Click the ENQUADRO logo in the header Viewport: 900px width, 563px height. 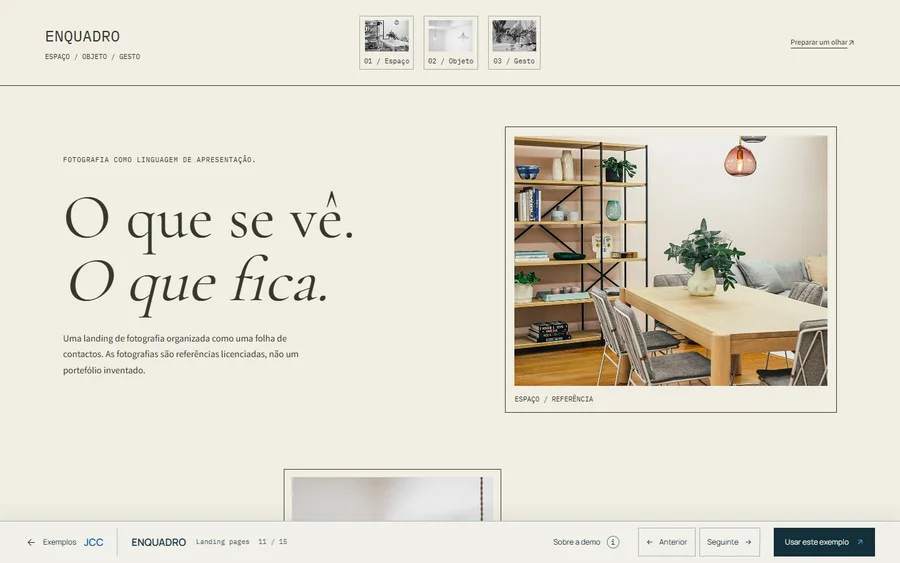[83, 37]
